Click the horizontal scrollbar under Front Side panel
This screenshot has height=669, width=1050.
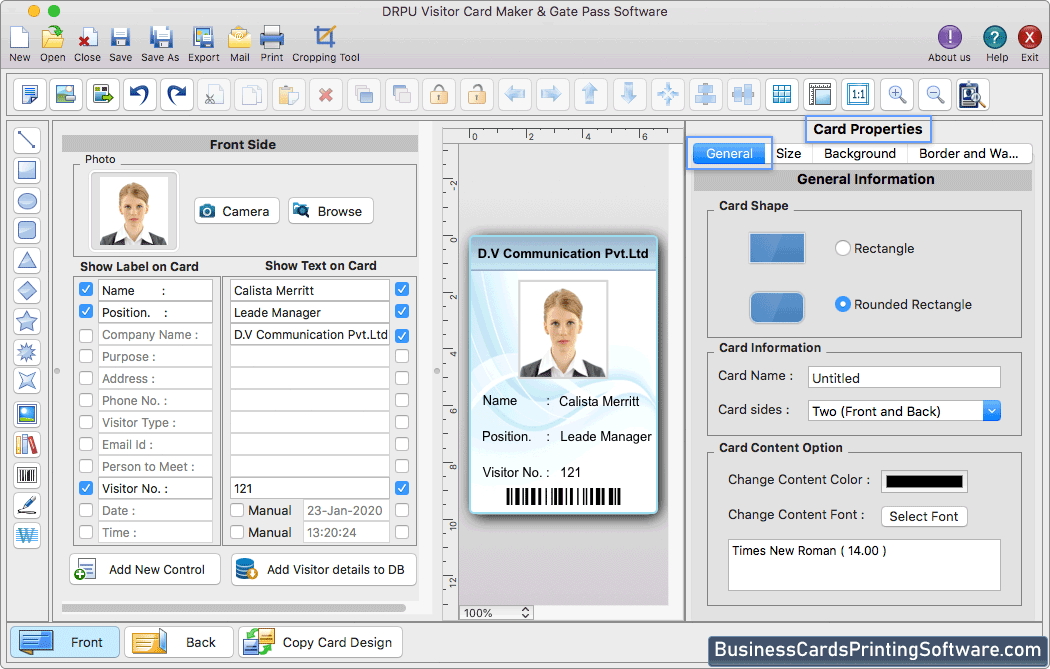pos(234,608)
